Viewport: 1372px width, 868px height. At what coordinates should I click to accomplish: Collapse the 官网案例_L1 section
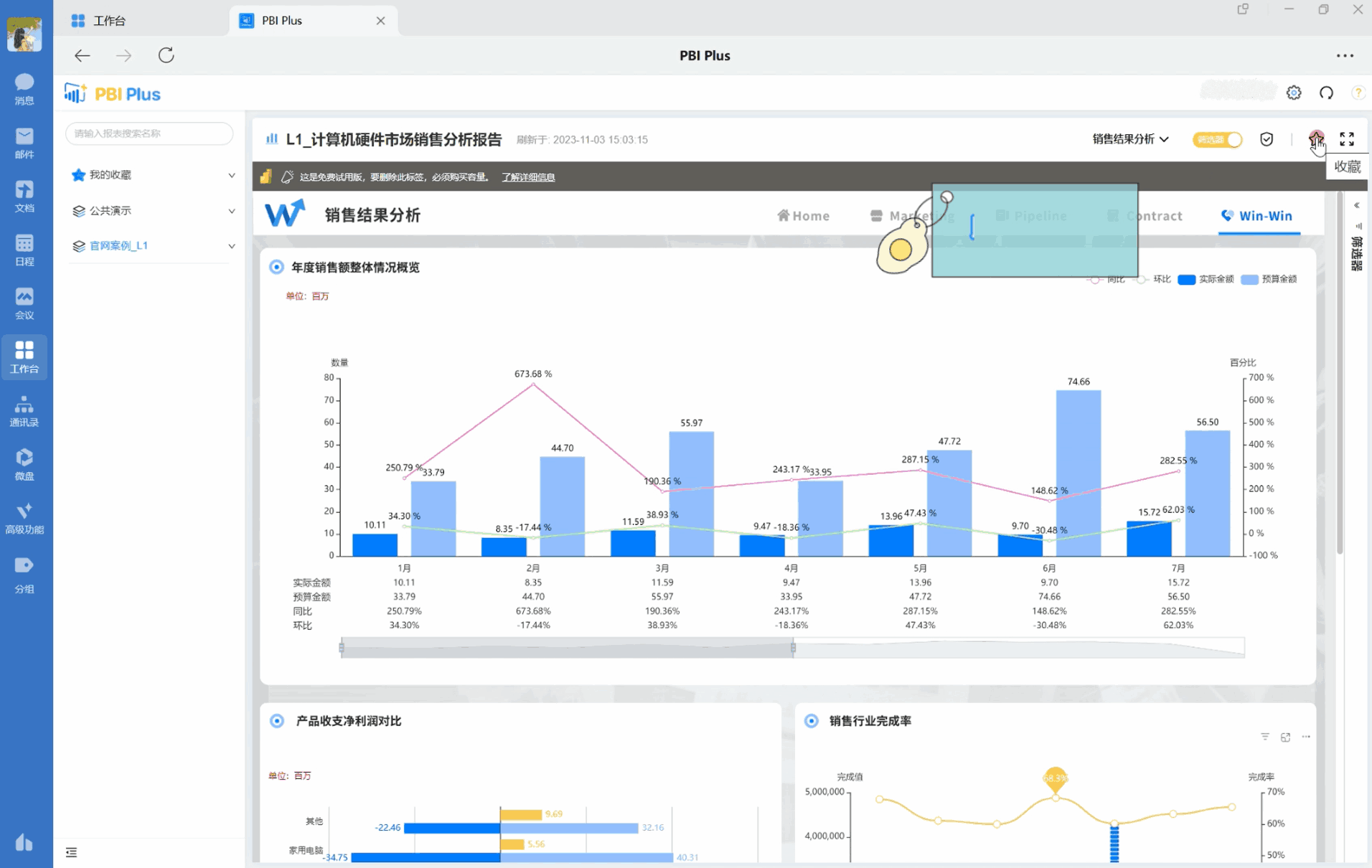[x=232, y=245]
